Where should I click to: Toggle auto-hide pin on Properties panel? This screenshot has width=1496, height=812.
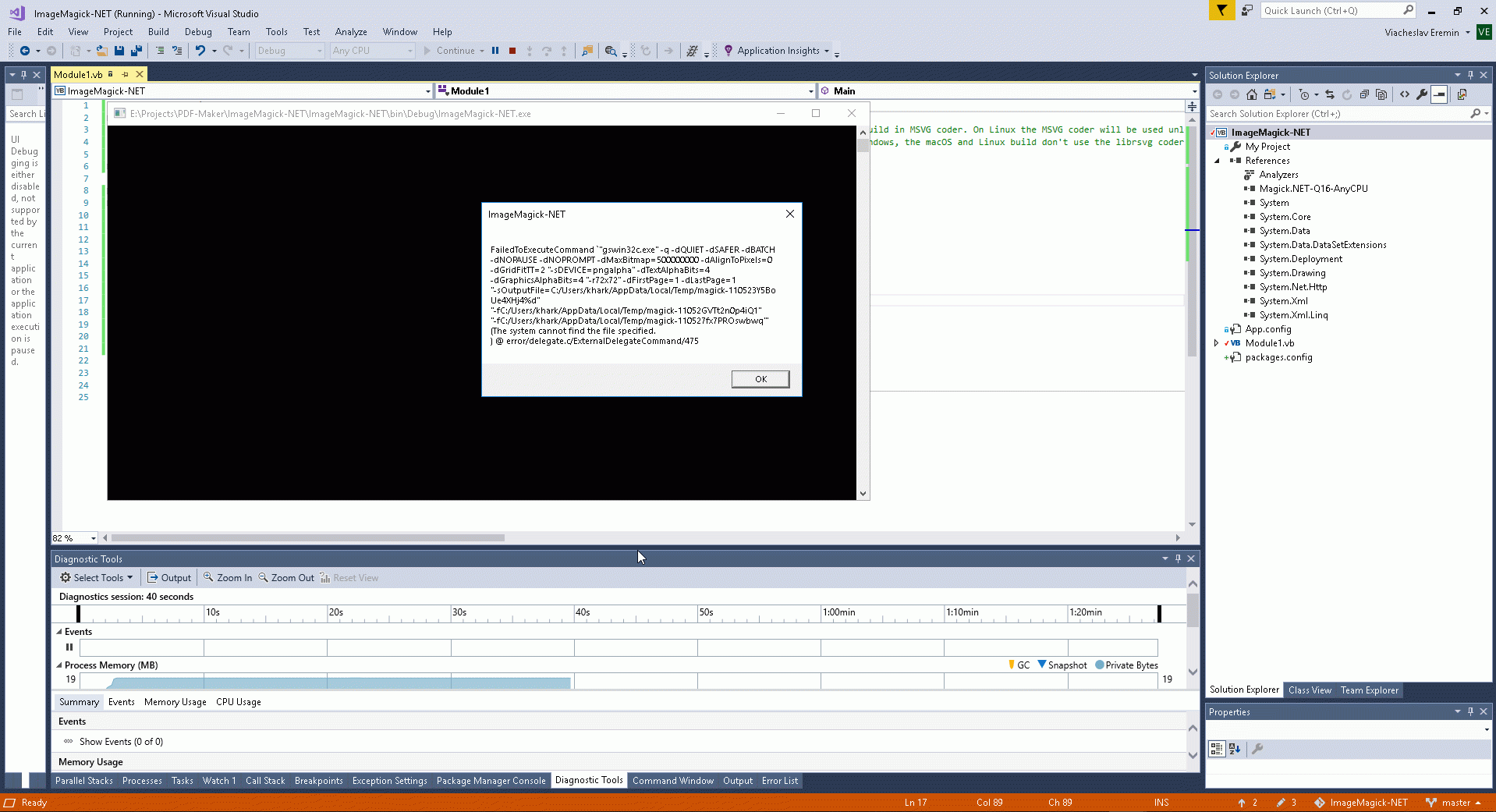tap(1470, 711)
